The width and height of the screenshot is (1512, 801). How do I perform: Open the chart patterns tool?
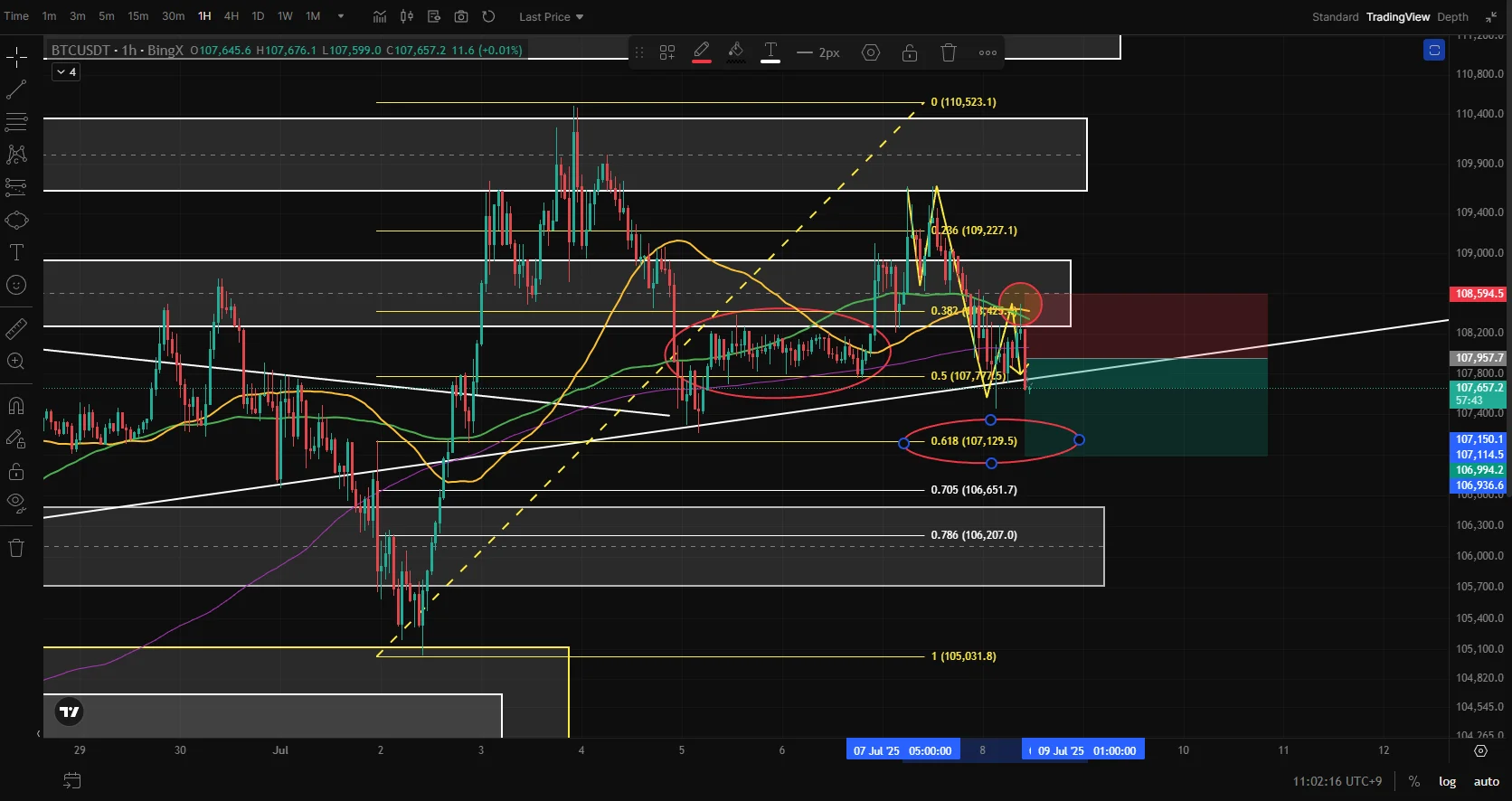[16, 155]
